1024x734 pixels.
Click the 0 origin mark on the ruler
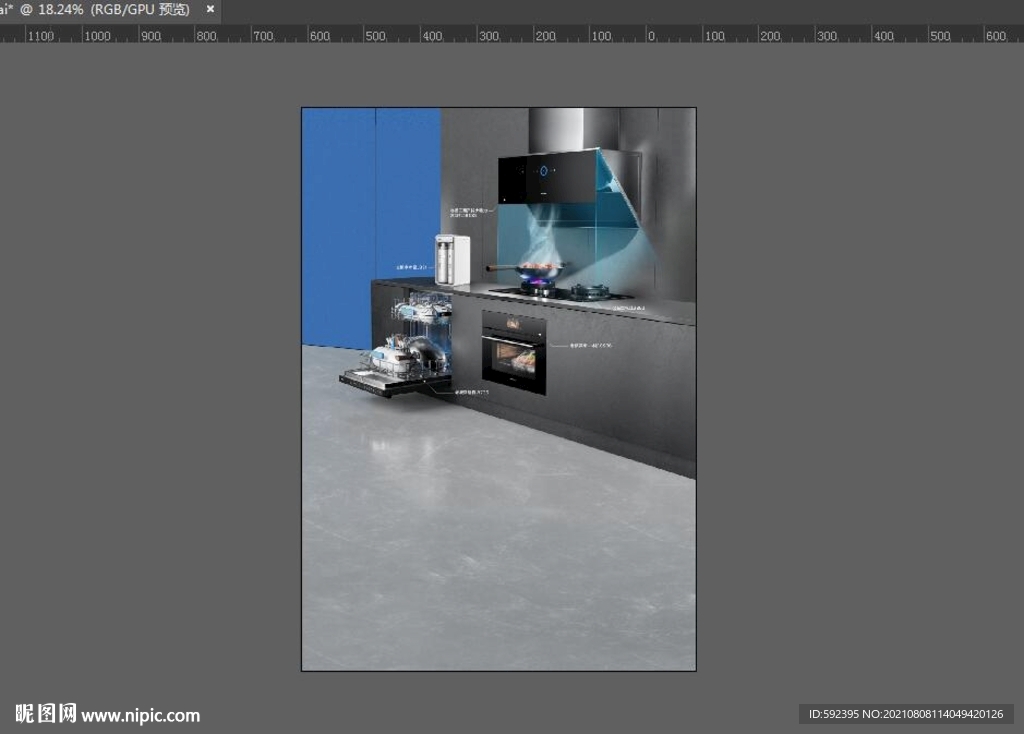[652, 36]
